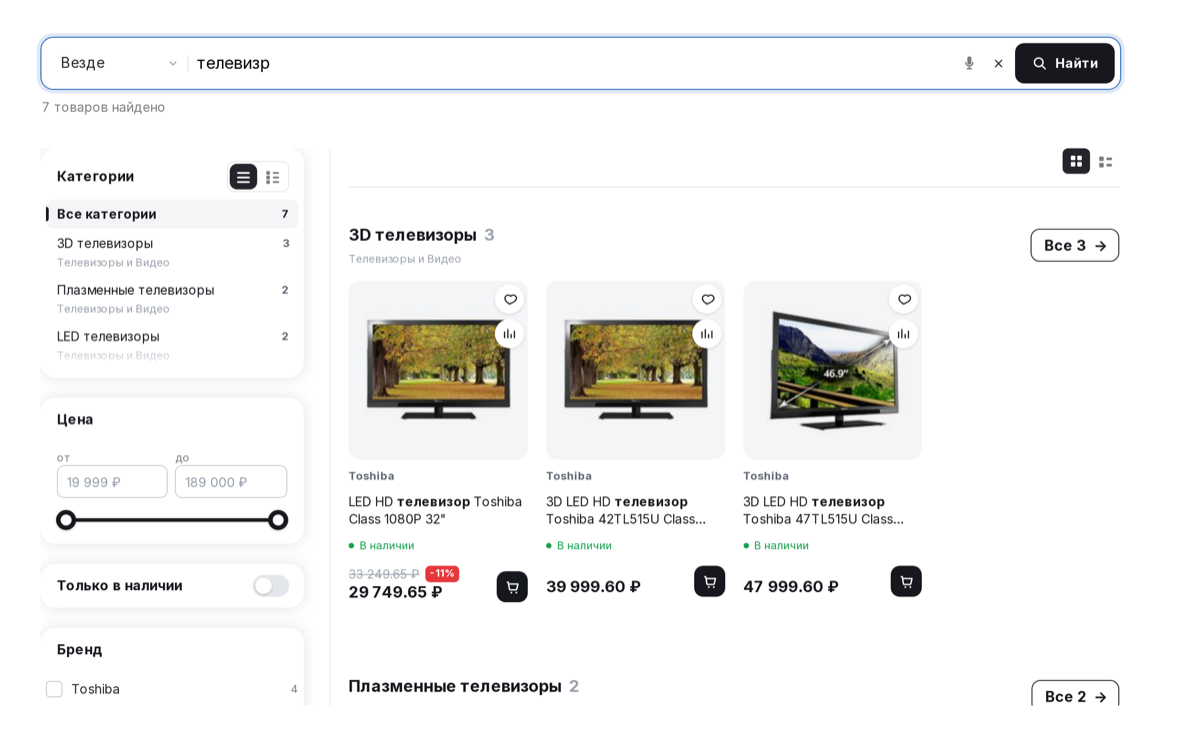Add Toshiba 42TL515U to cart
This screenshot has width=1200, height=746.
pos(710,582)
